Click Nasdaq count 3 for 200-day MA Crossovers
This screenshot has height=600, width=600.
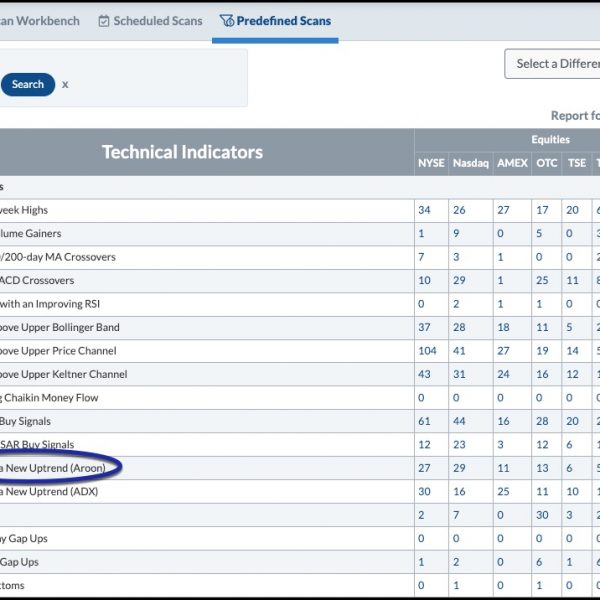pos(456,257)
